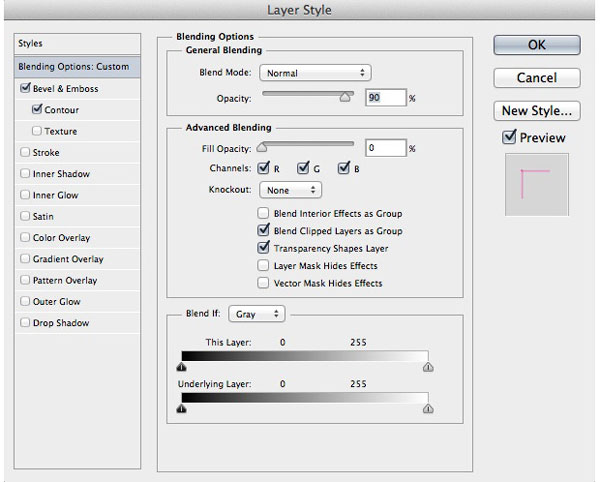Click the New Style... button

(537, 111)
